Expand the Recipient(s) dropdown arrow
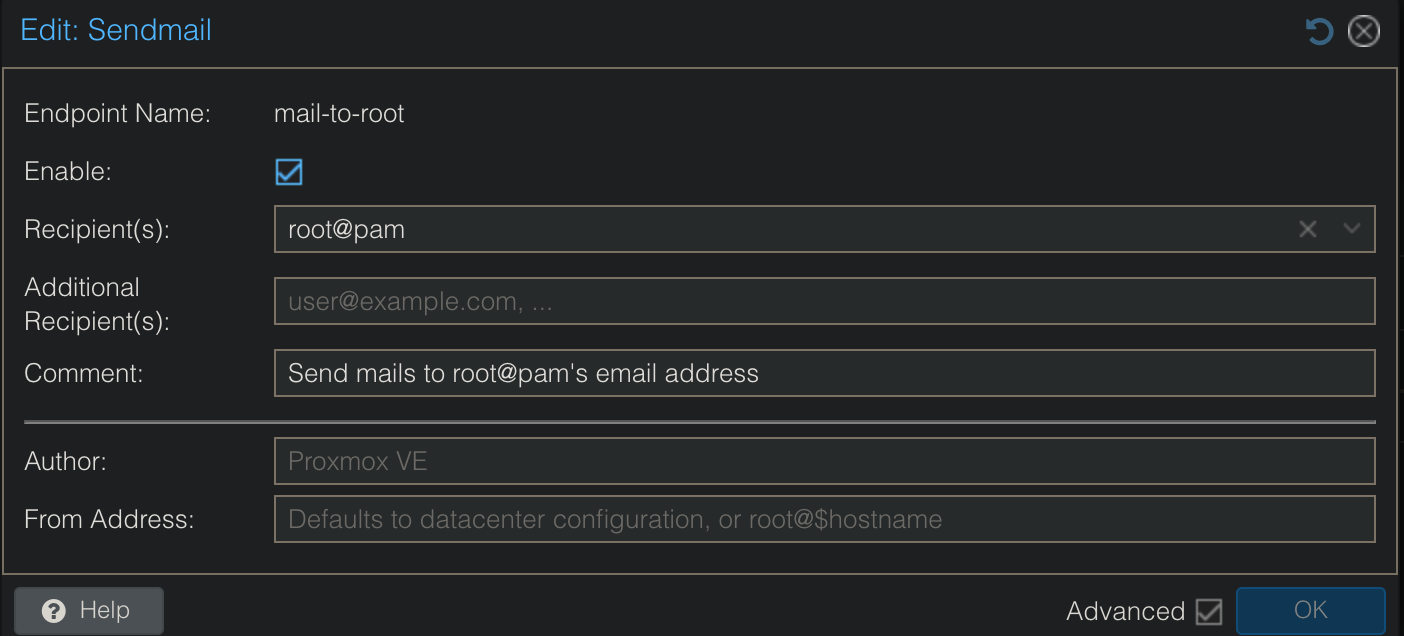Image resolution: width=1404 pixels, height=636 pixels. tap(1352, 229)
